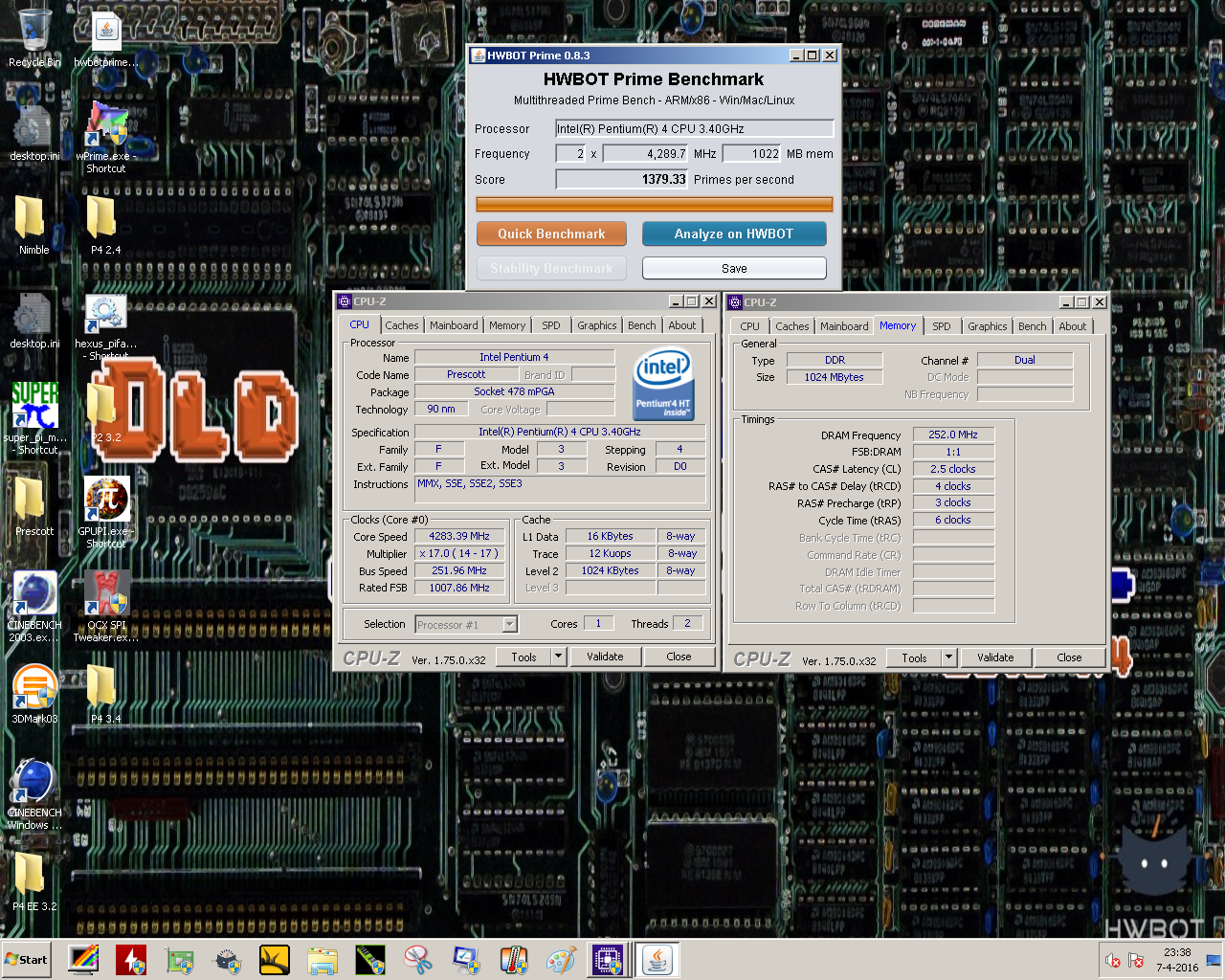Select the P4 EE 3.2 folder icon

pyautogui.click(x=33, y=880)
